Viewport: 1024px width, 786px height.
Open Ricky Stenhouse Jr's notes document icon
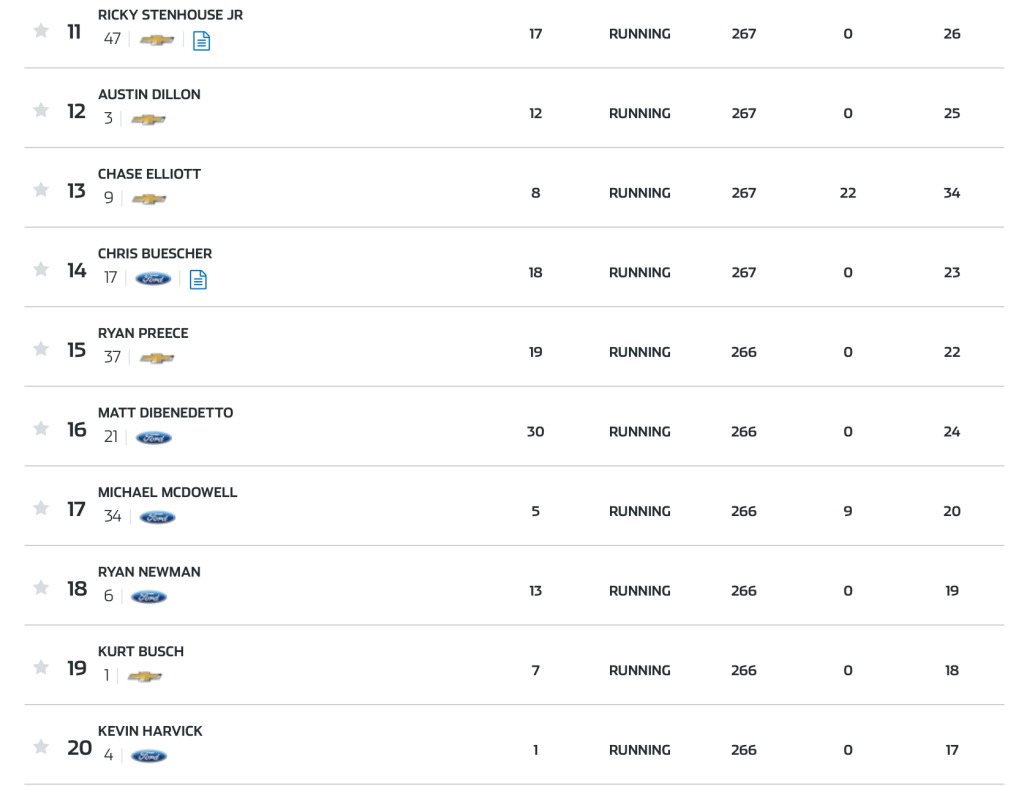pyautogui.click(x=201, y=40)
